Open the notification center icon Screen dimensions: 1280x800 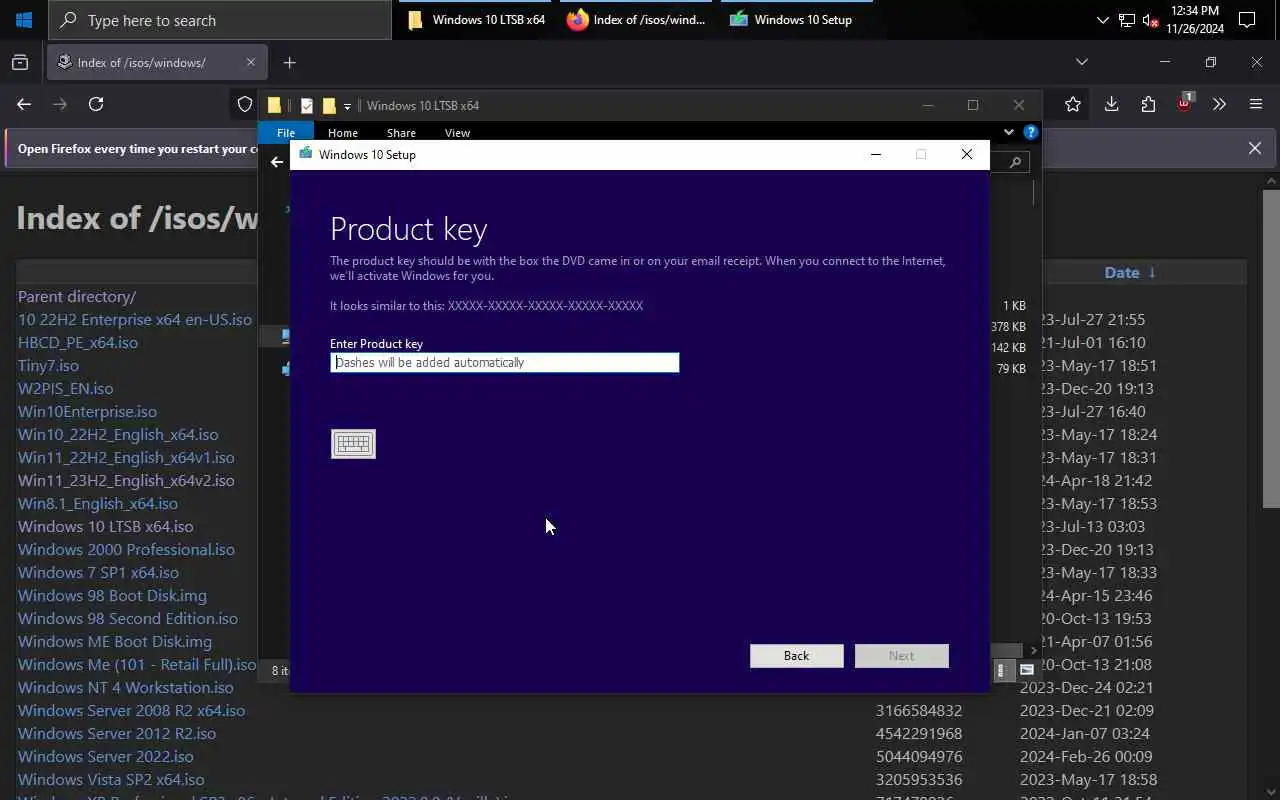point(1247,20)
